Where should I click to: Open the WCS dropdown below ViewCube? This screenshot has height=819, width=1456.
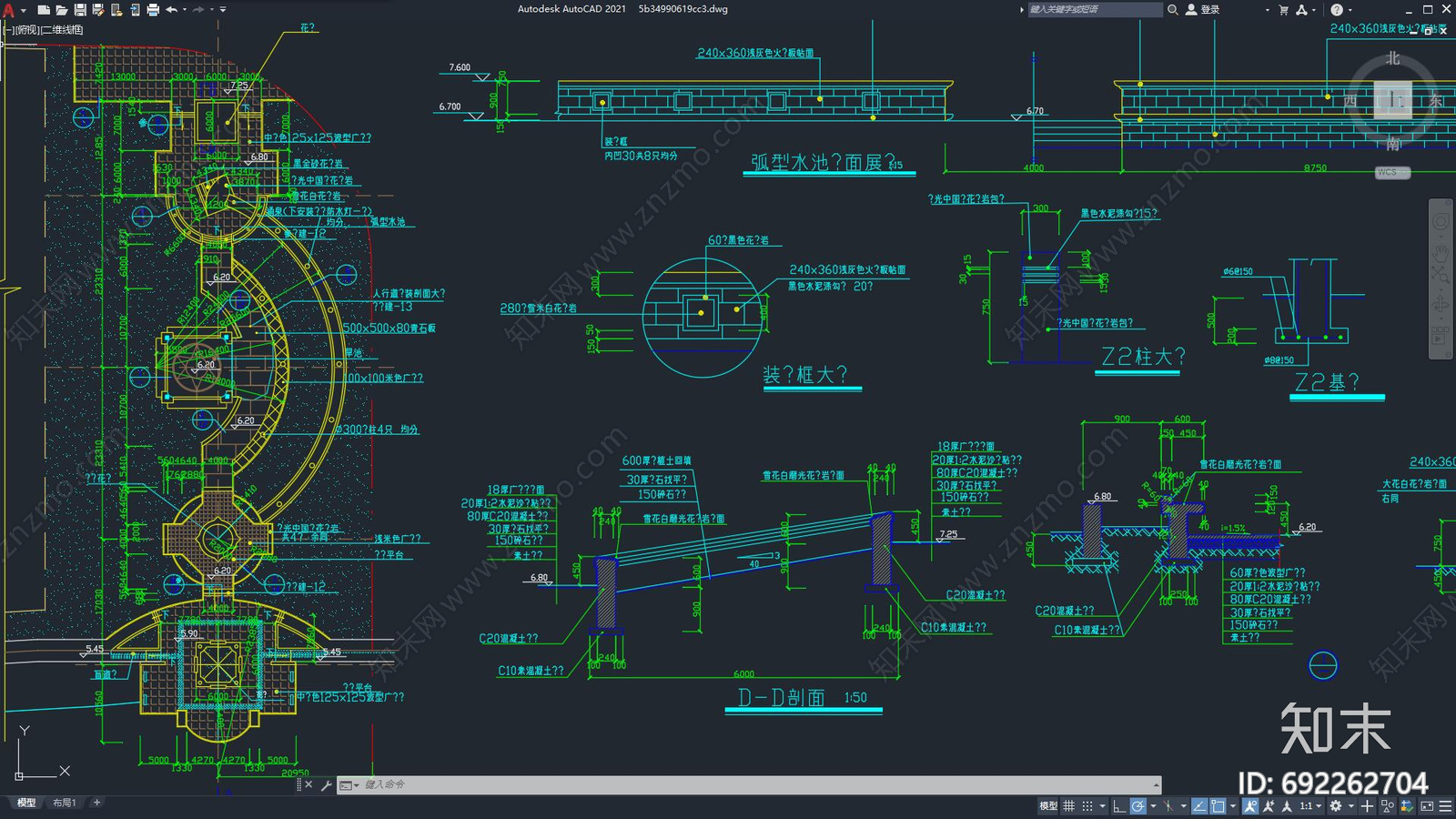[x=1392, y=172]
